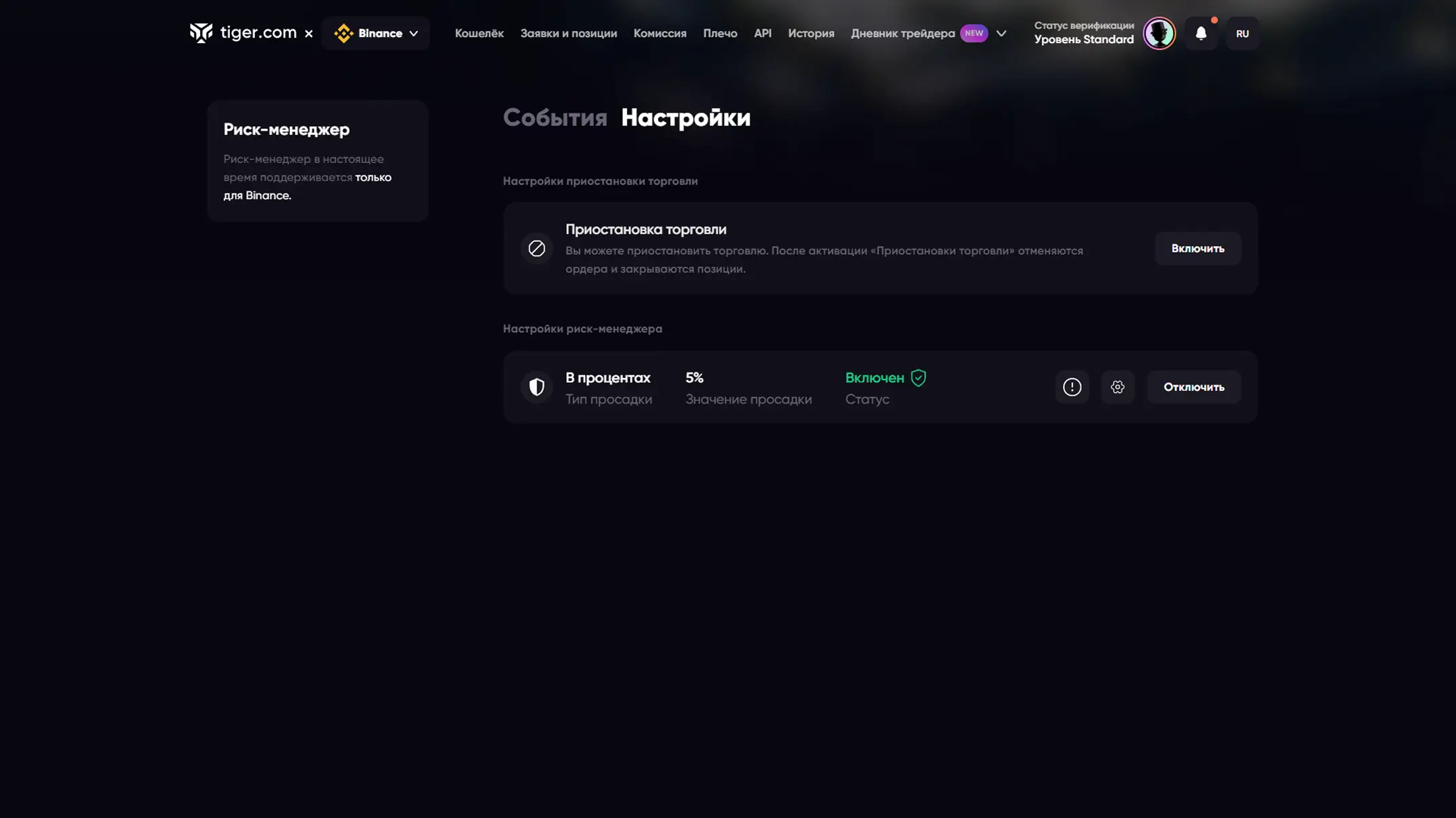
Task: Open the Binance exchange dropdown
Action: pyautogui.click(x=375, y=34)
